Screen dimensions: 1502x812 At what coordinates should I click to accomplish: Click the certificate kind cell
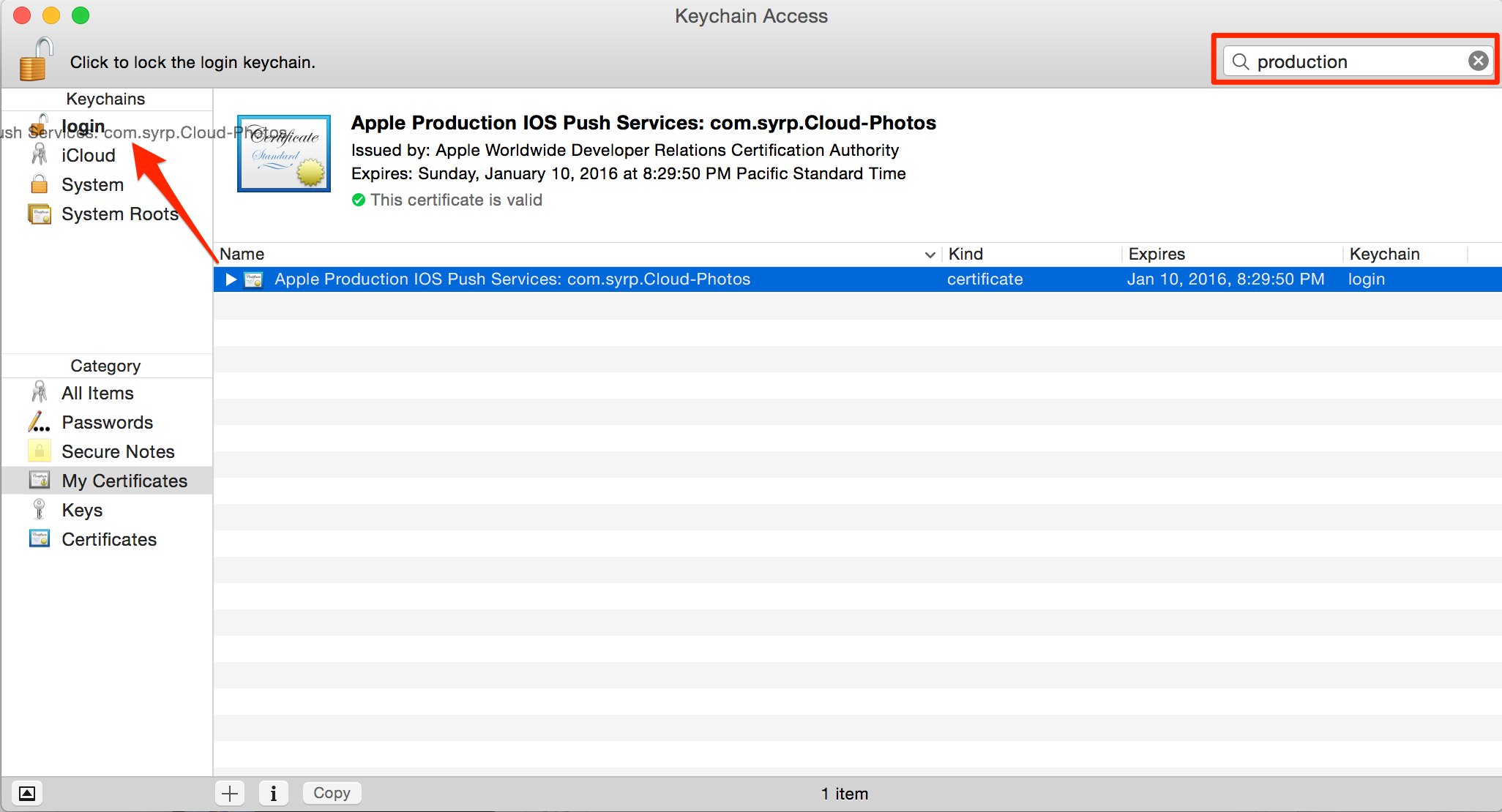tap(984, 279)
